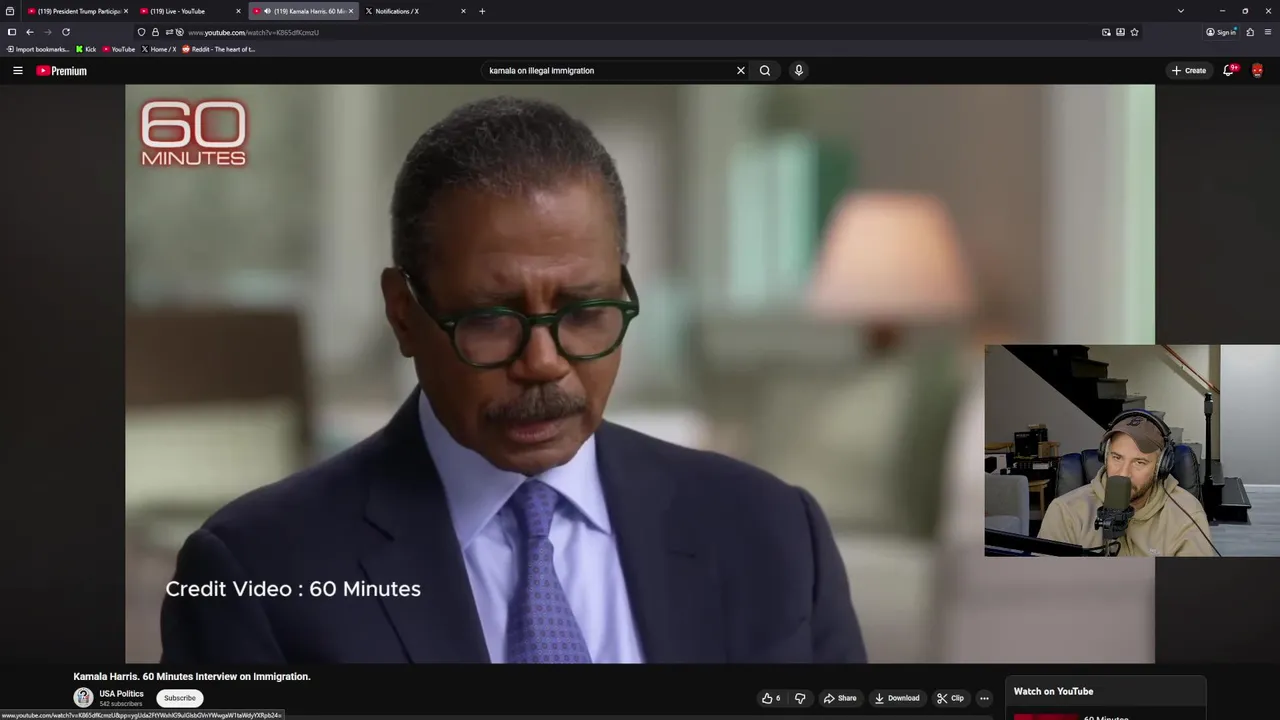Open Reddit bookmark
This screenshot has height=720, width=1280.
click(x=219, y=49)
